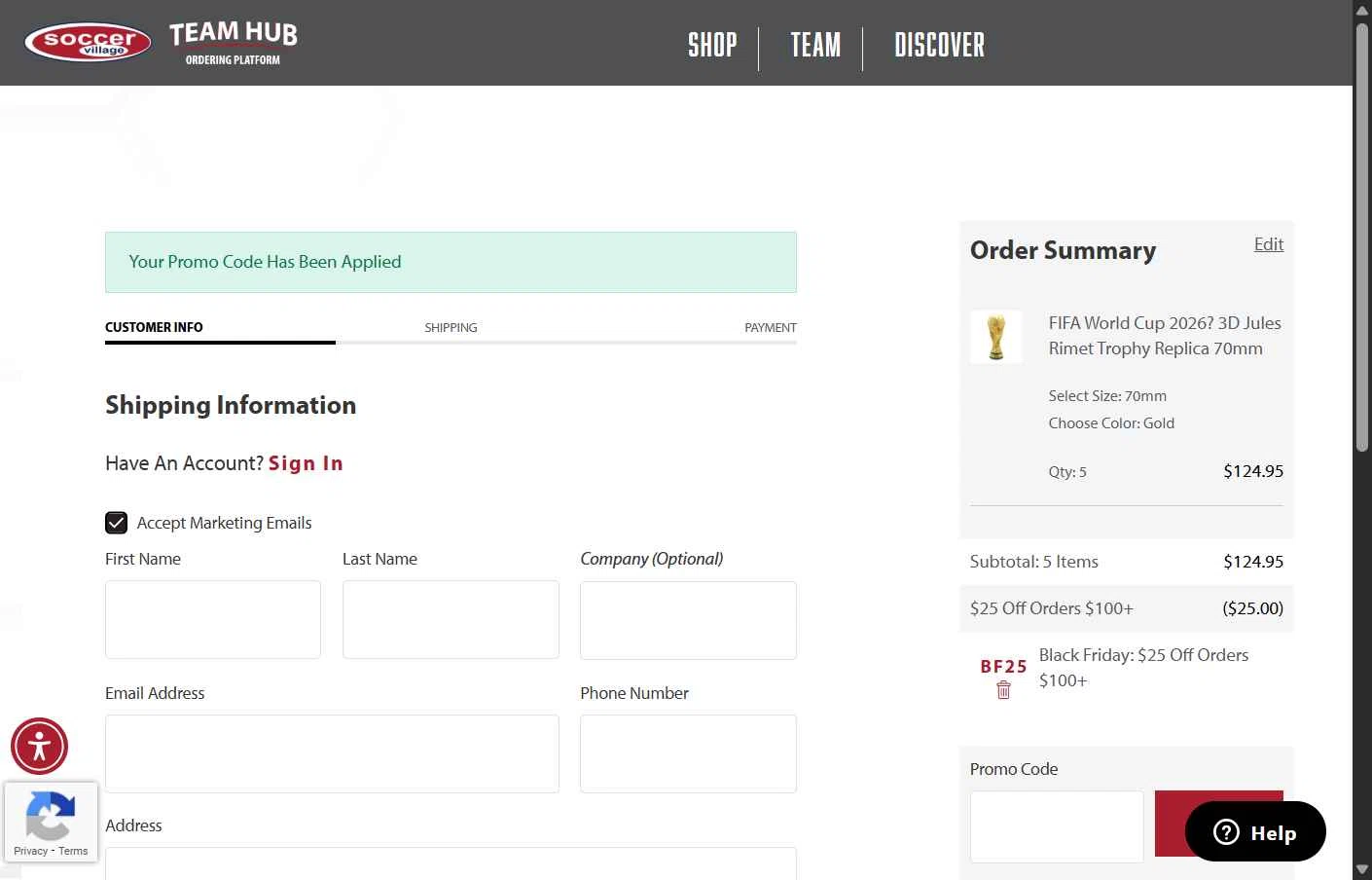The height and width of the screenshot is (880, 1372).
Task: Focus the Email Address input field
Action: pos(332,754)
